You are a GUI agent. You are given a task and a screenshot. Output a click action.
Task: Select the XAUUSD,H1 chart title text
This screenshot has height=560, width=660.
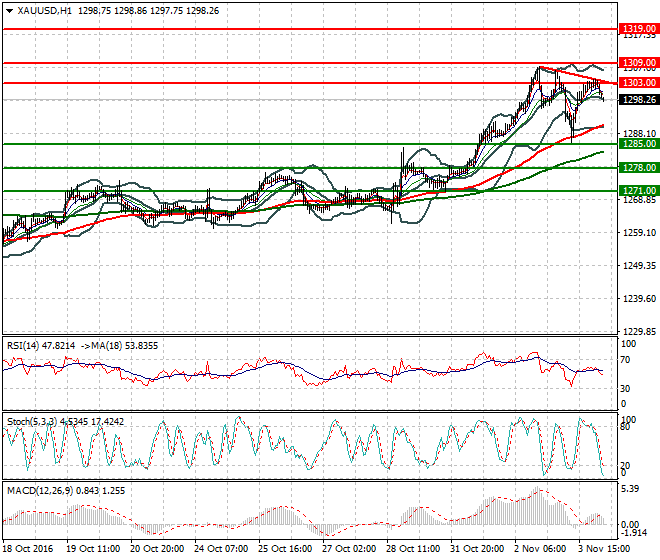pyautogui.click(x=45, y=11)
